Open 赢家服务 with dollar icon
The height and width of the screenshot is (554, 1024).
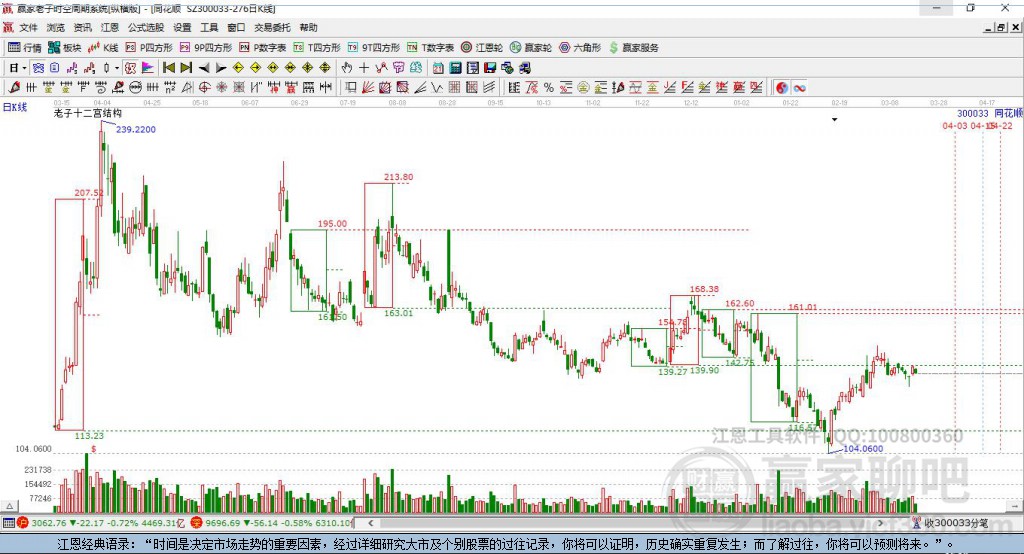coord(633,48)
